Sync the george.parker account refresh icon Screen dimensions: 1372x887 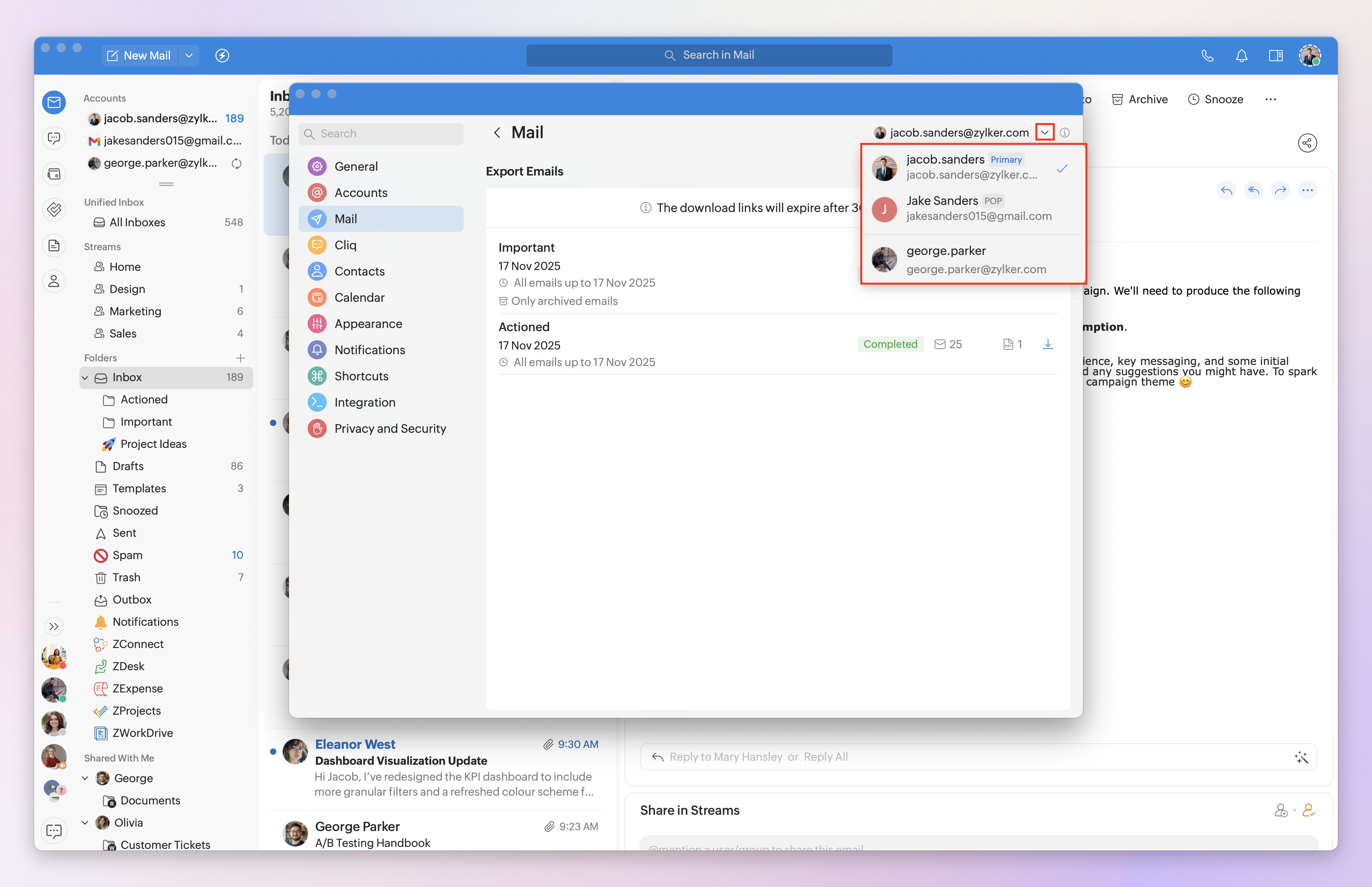(236, 163)
